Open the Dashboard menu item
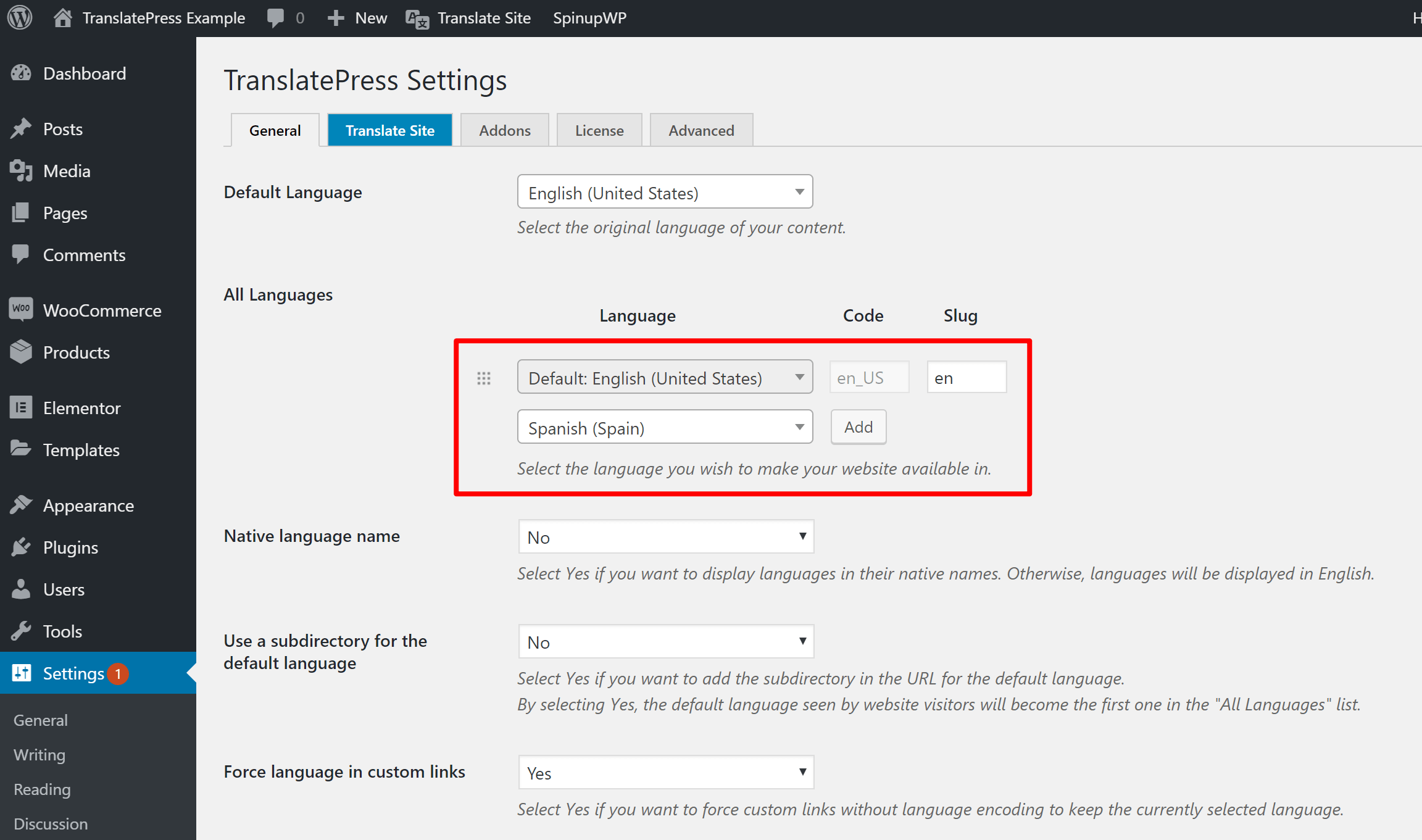 coord(98,73)
